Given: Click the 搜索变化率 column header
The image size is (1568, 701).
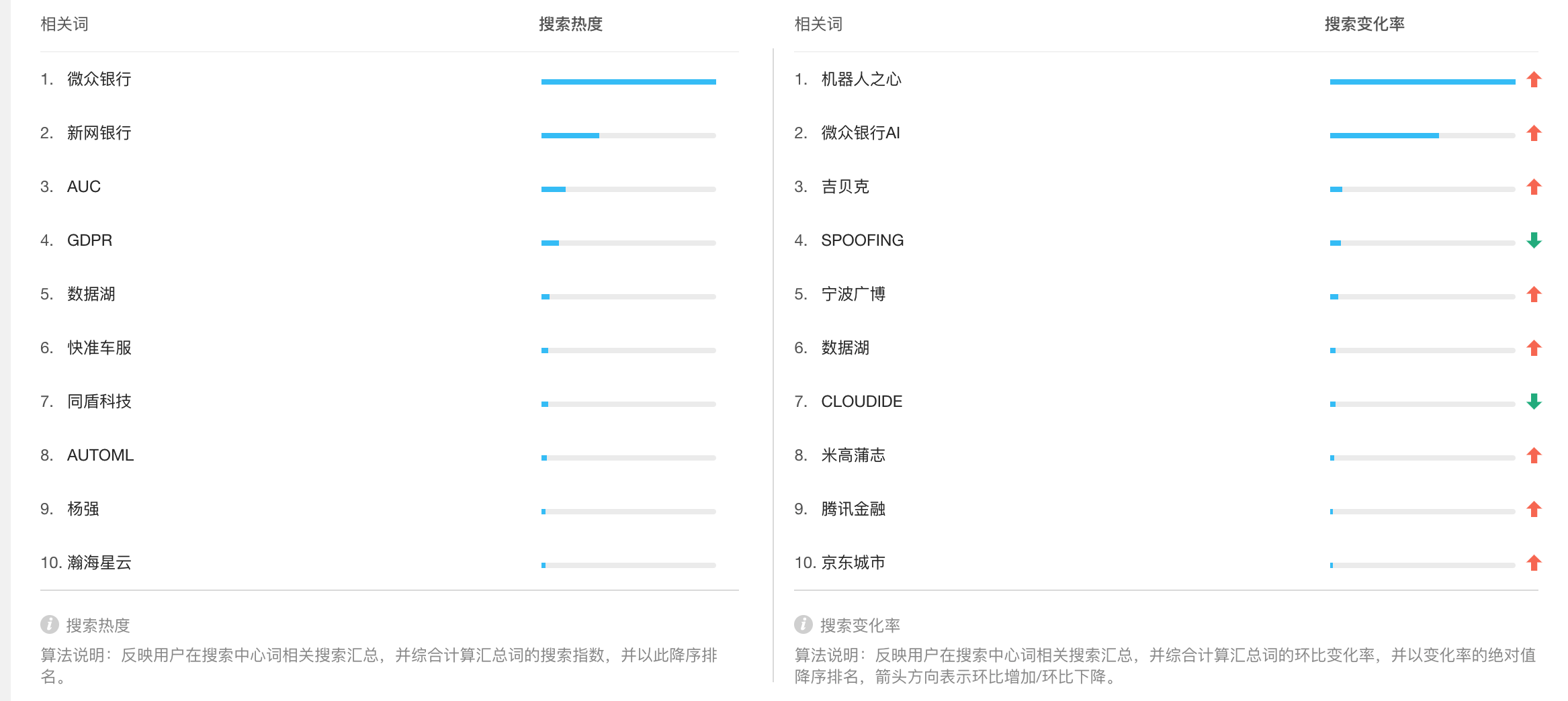Looking at the screenshot, I should [1364, 24].
